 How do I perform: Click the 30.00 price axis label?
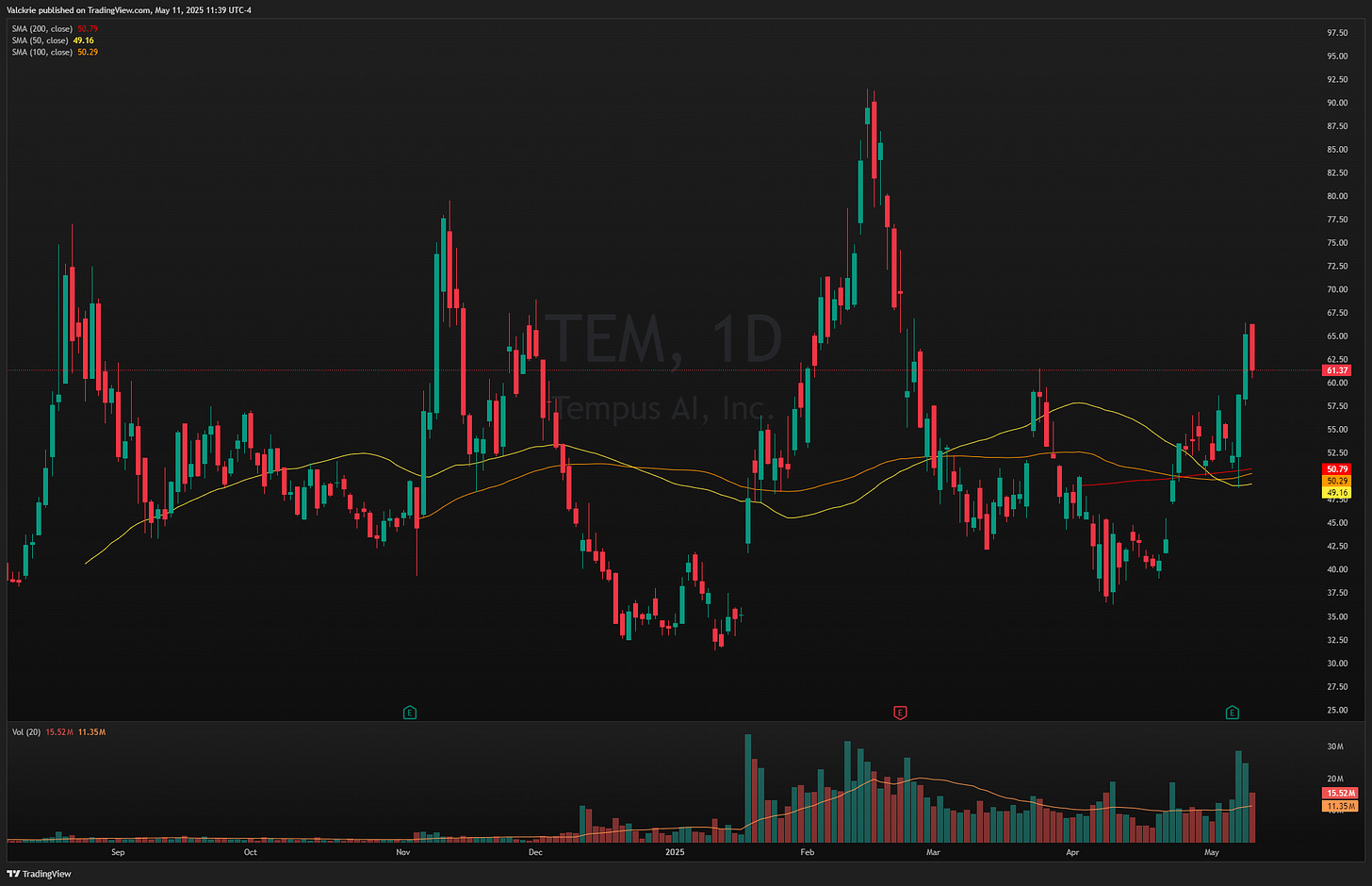1337,663
